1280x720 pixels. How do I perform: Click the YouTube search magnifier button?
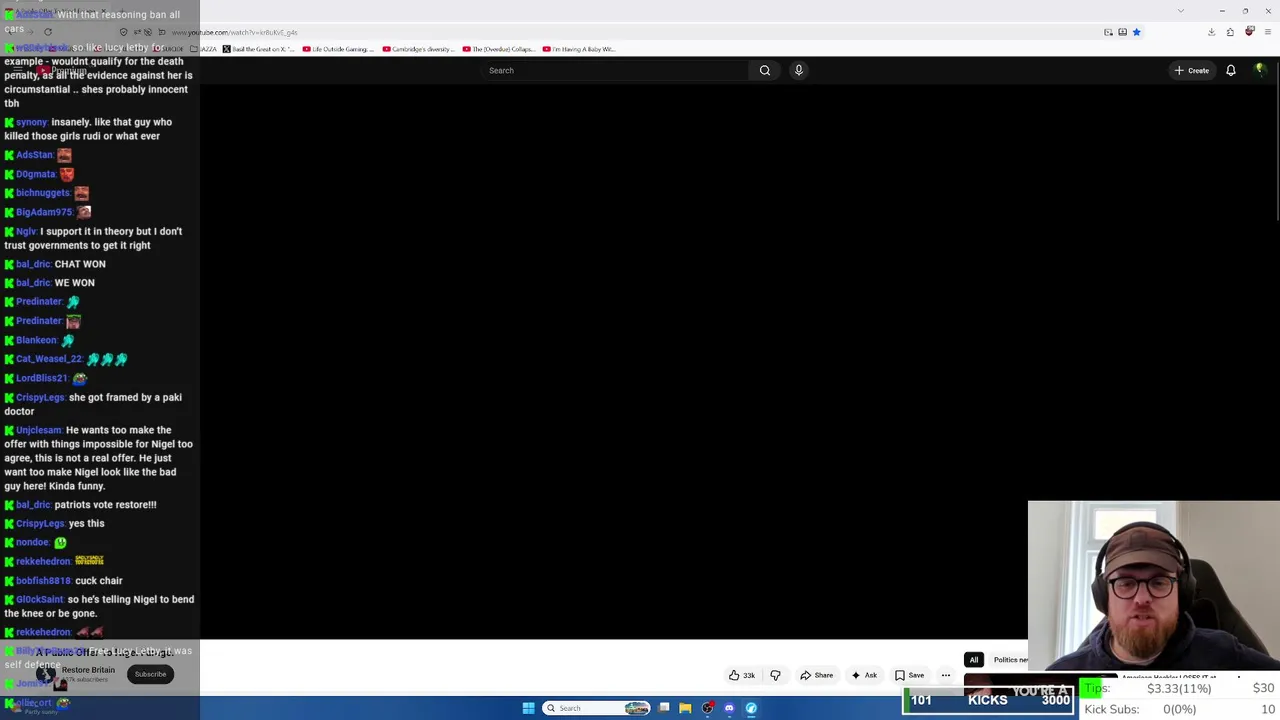(765, 70)
